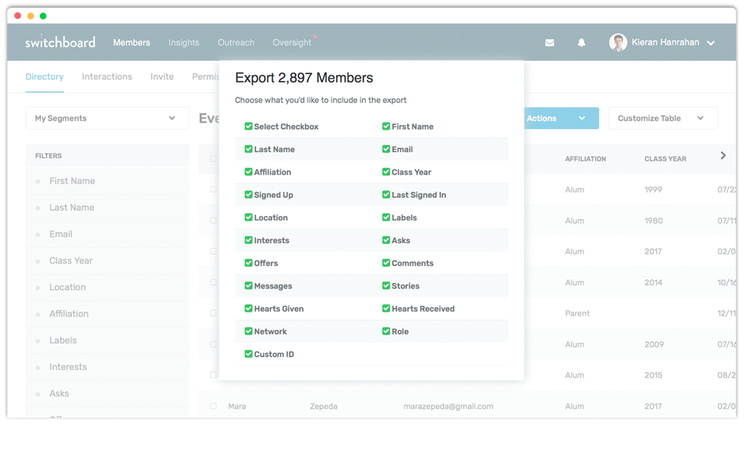Open the mail envelope icon
This screenshot has width=750, height=458.
pos(550,43)
